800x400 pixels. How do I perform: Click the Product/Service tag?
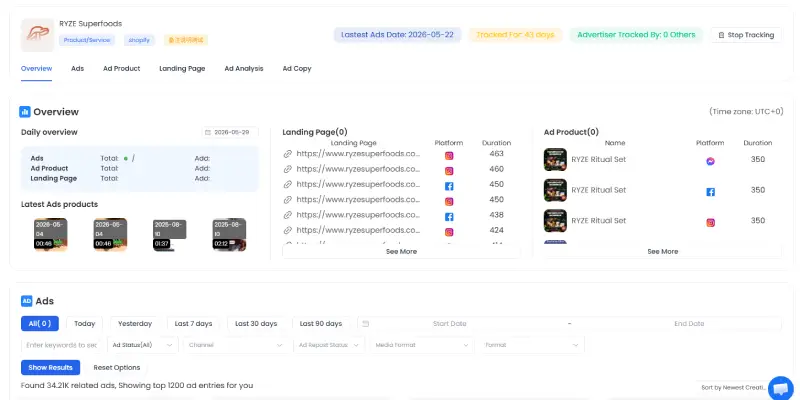tap(87, 40)
